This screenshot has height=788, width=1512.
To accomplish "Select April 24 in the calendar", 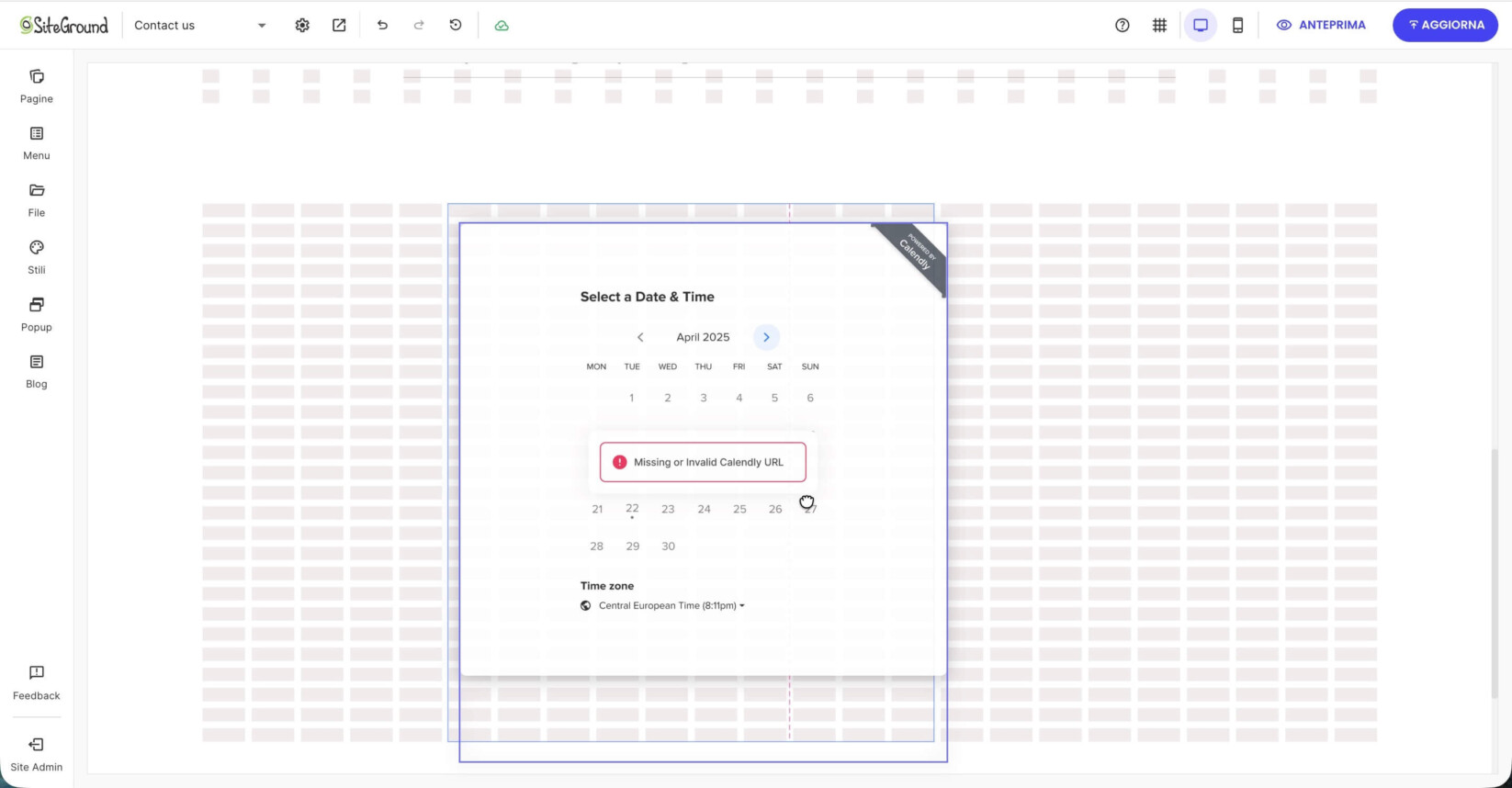I will pyautogui.click(x=704, y=509).
